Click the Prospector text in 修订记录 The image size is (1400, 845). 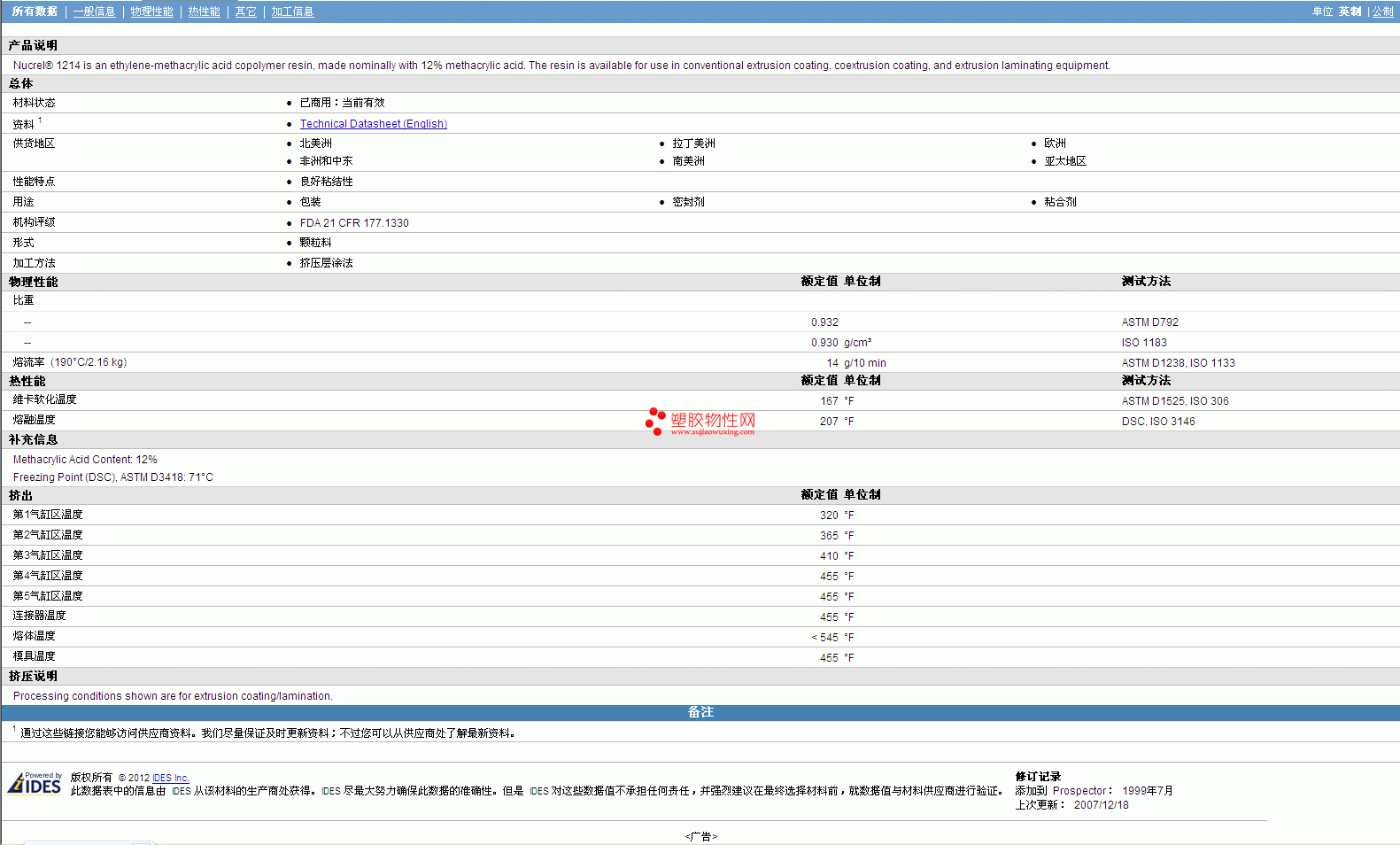click(1079, 791)
